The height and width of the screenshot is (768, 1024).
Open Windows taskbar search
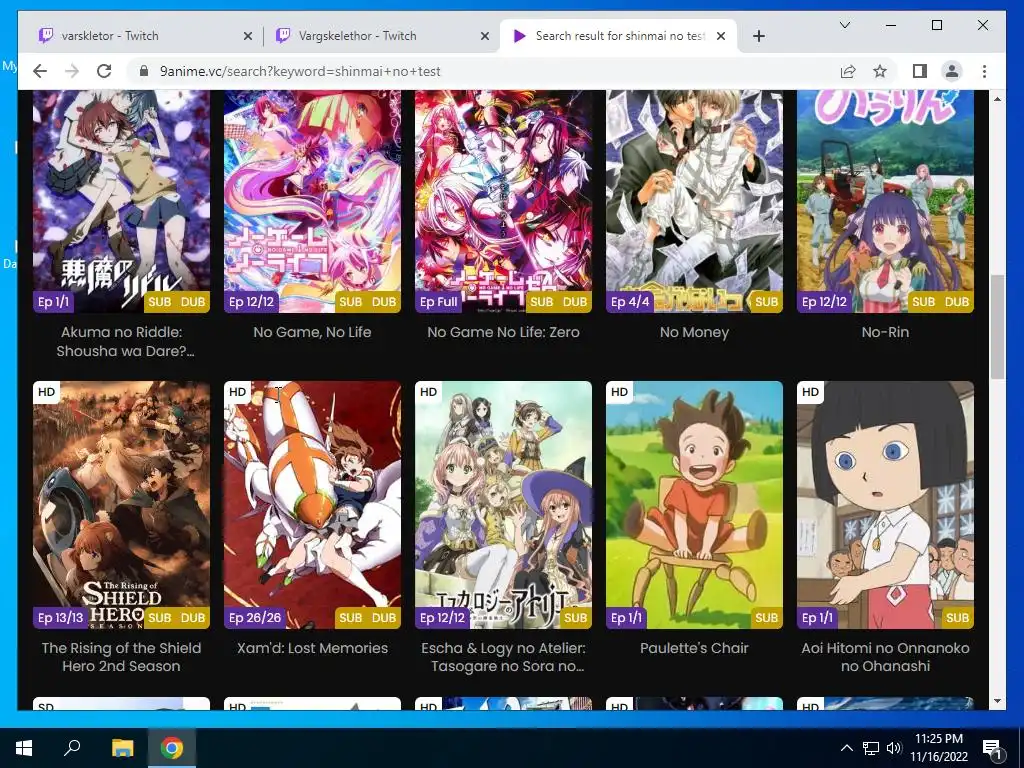pos(72,748)
